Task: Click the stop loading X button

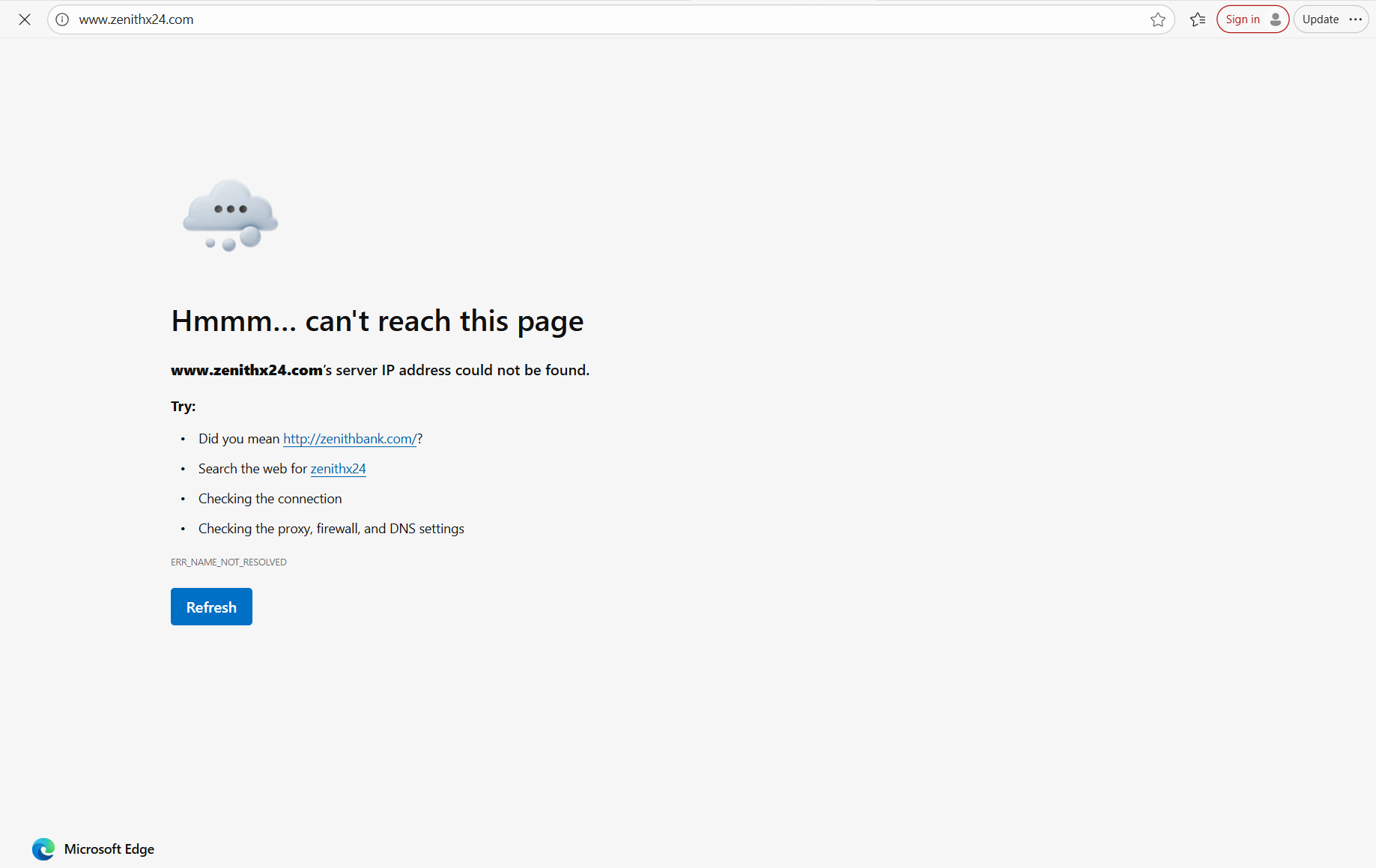Action: tap(25, 19)
